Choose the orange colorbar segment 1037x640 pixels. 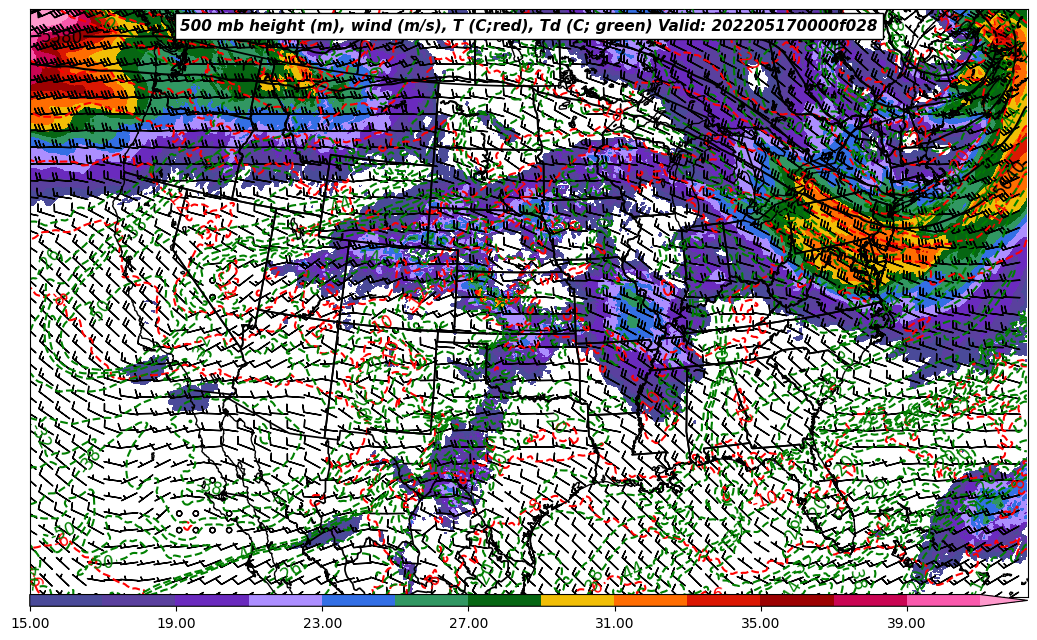click(x=650, y=600)
